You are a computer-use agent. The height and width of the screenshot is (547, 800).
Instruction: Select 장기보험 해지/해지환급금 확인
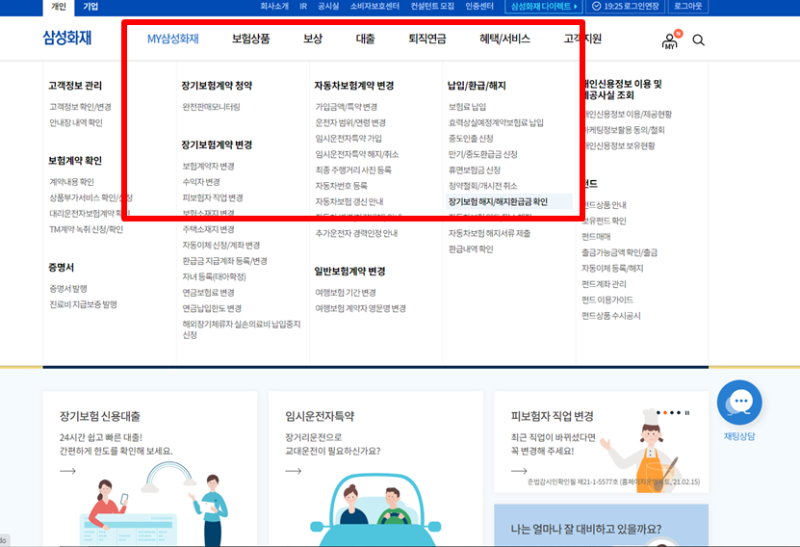click(509, 202)
